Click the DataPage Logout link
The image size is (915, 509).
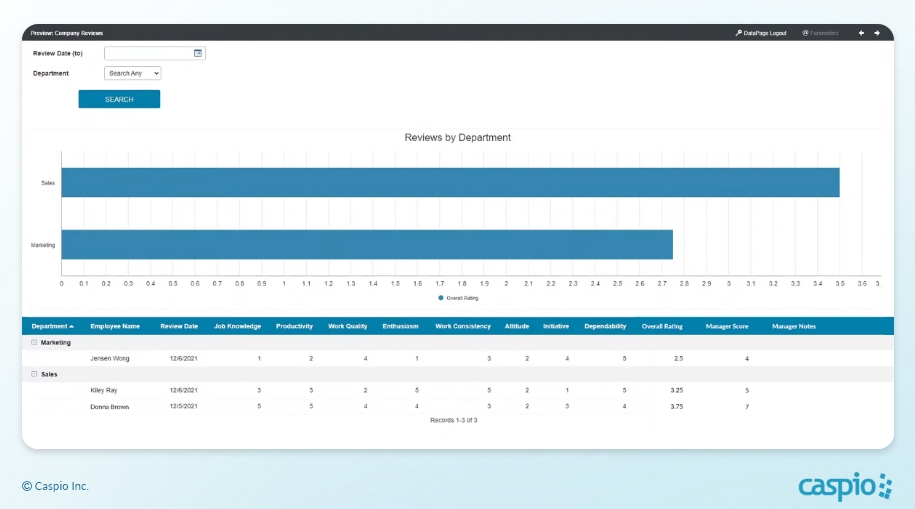click(765, 33)
